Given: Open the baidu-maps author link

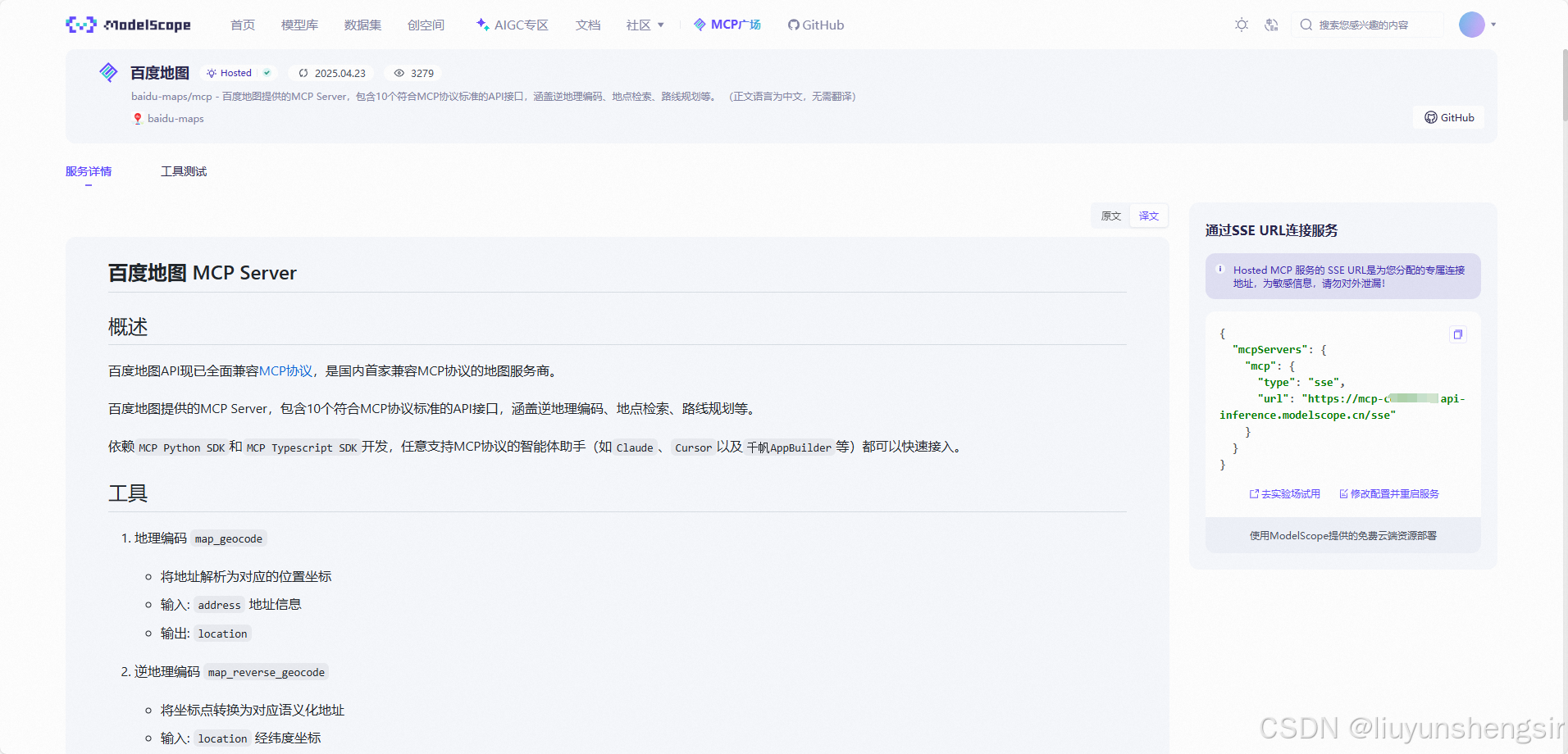Looking at the screenshot, I should pos(175,119).
